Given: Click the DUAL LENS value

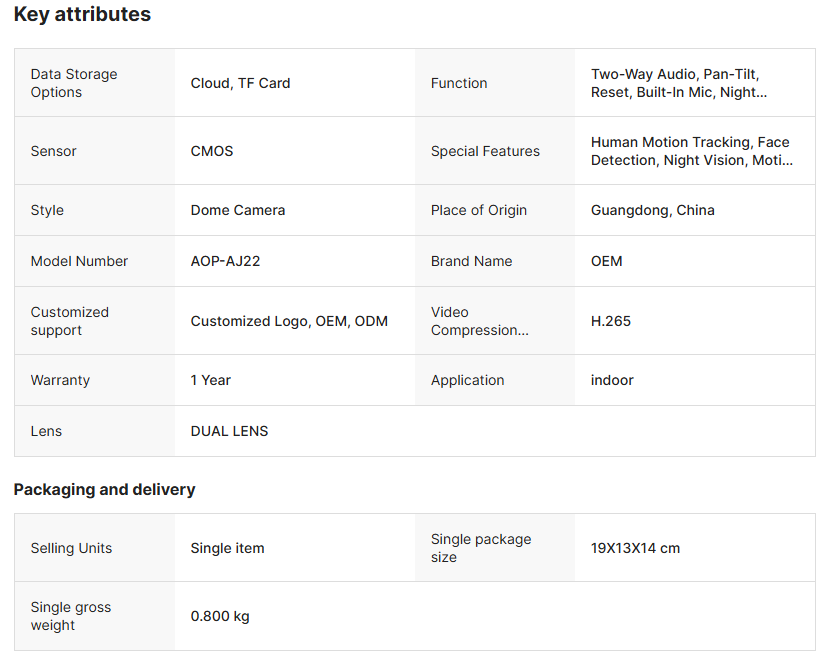Looking at the screenshot, I should click(230, 431).
